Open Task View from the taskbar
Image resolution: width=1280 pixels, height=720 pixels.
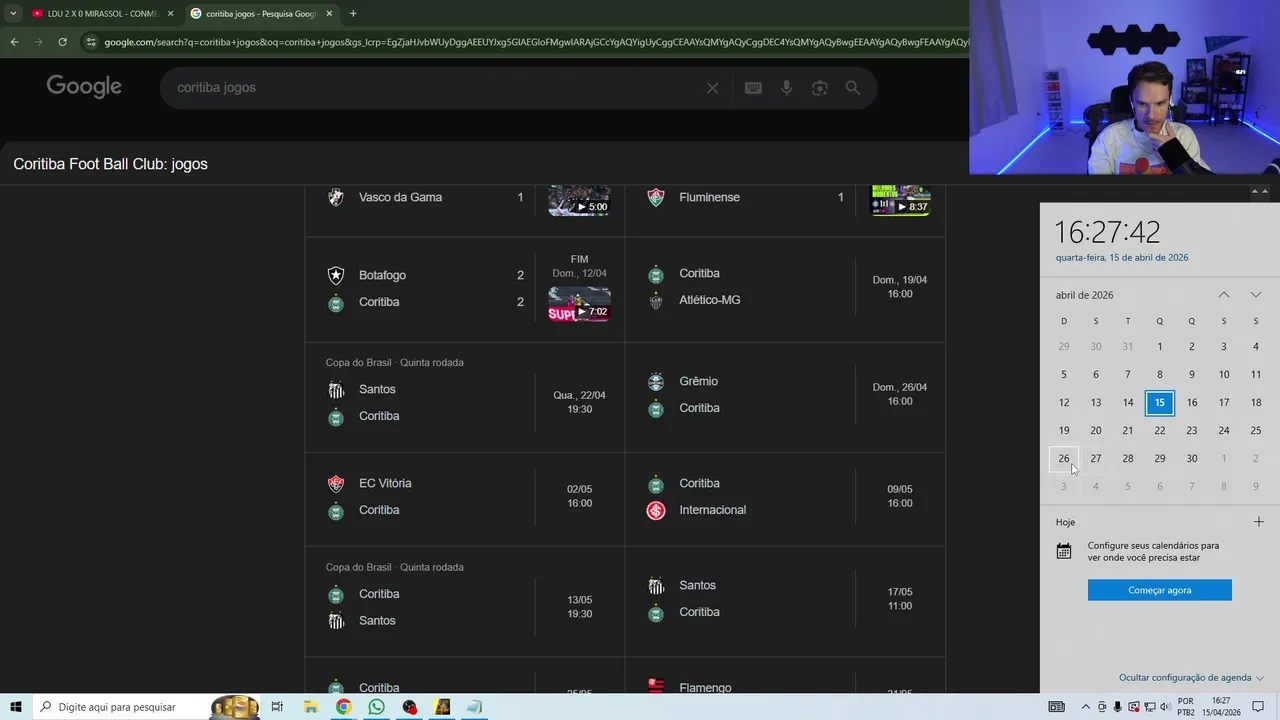coord(277,707)
